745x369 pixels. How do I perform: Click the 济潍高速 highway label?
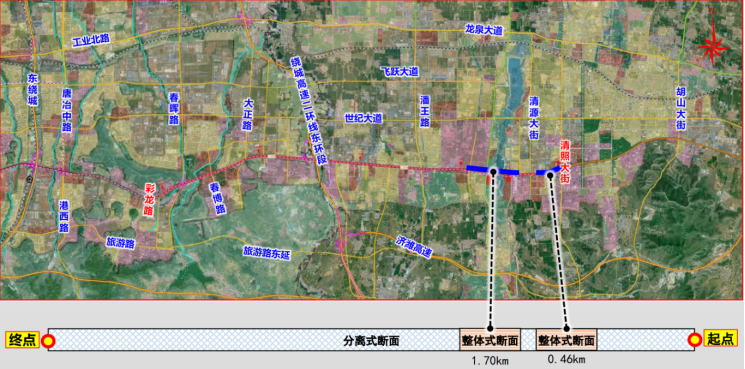click(x=413, y=247)
